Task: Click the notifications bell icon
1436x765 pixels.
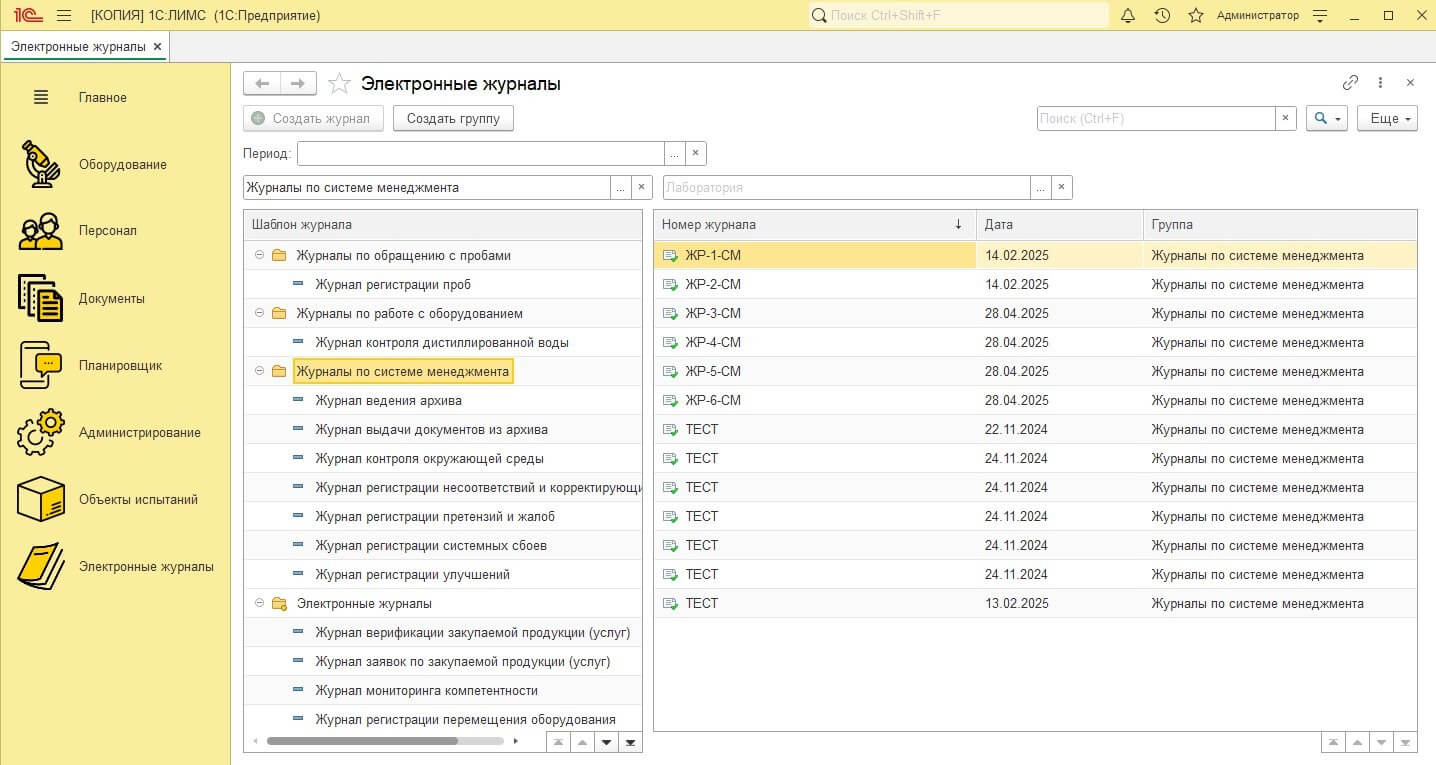Action: coord(1128,15)
